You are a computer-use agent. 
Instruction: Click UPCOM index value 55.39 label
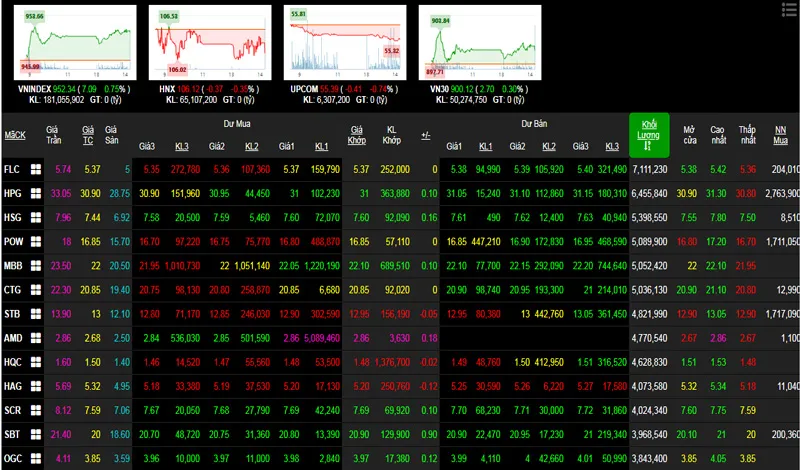[x=329, y=89]
